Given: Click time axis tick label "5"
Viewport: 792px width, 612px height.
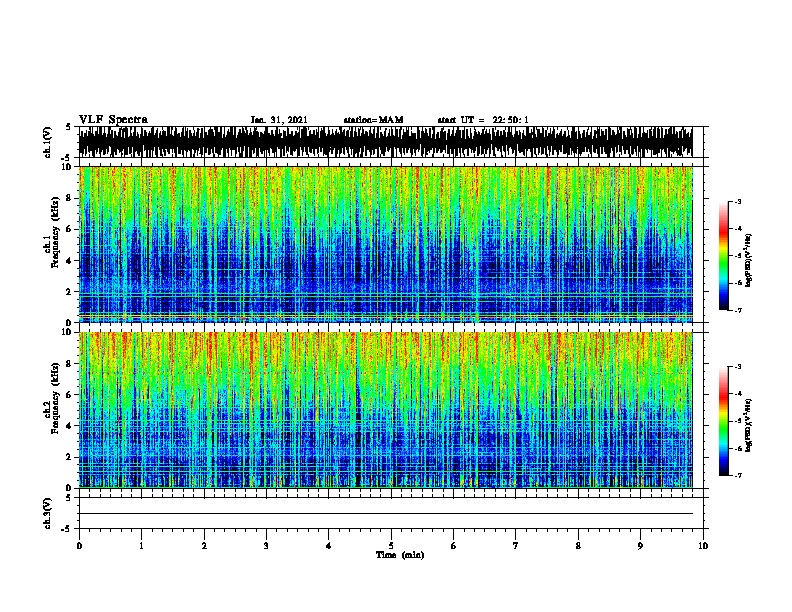Looking at the screenshot, I should point(391,546).
